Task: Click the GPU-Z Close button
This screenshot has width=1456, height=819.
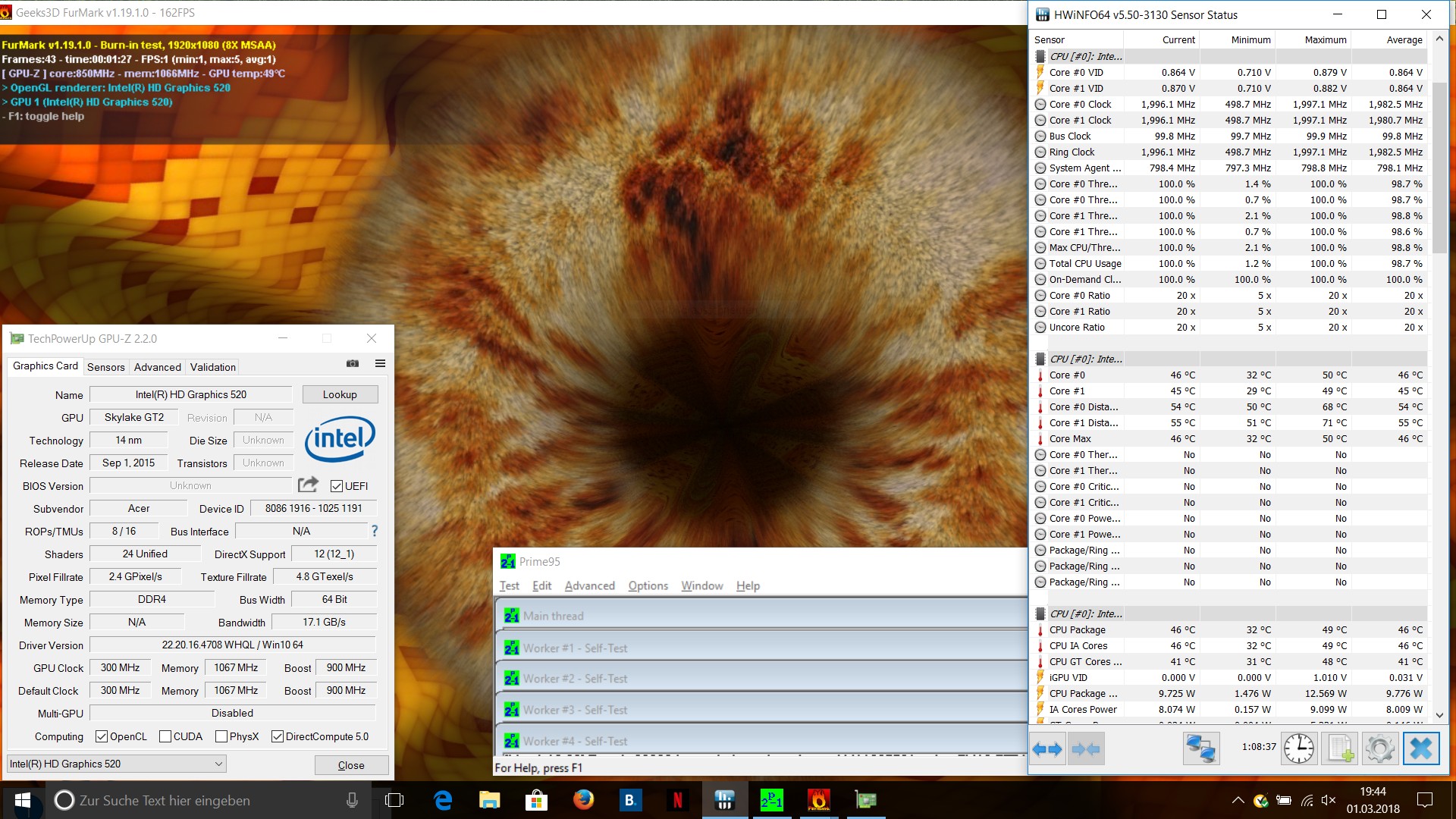Action: point(350,765)
